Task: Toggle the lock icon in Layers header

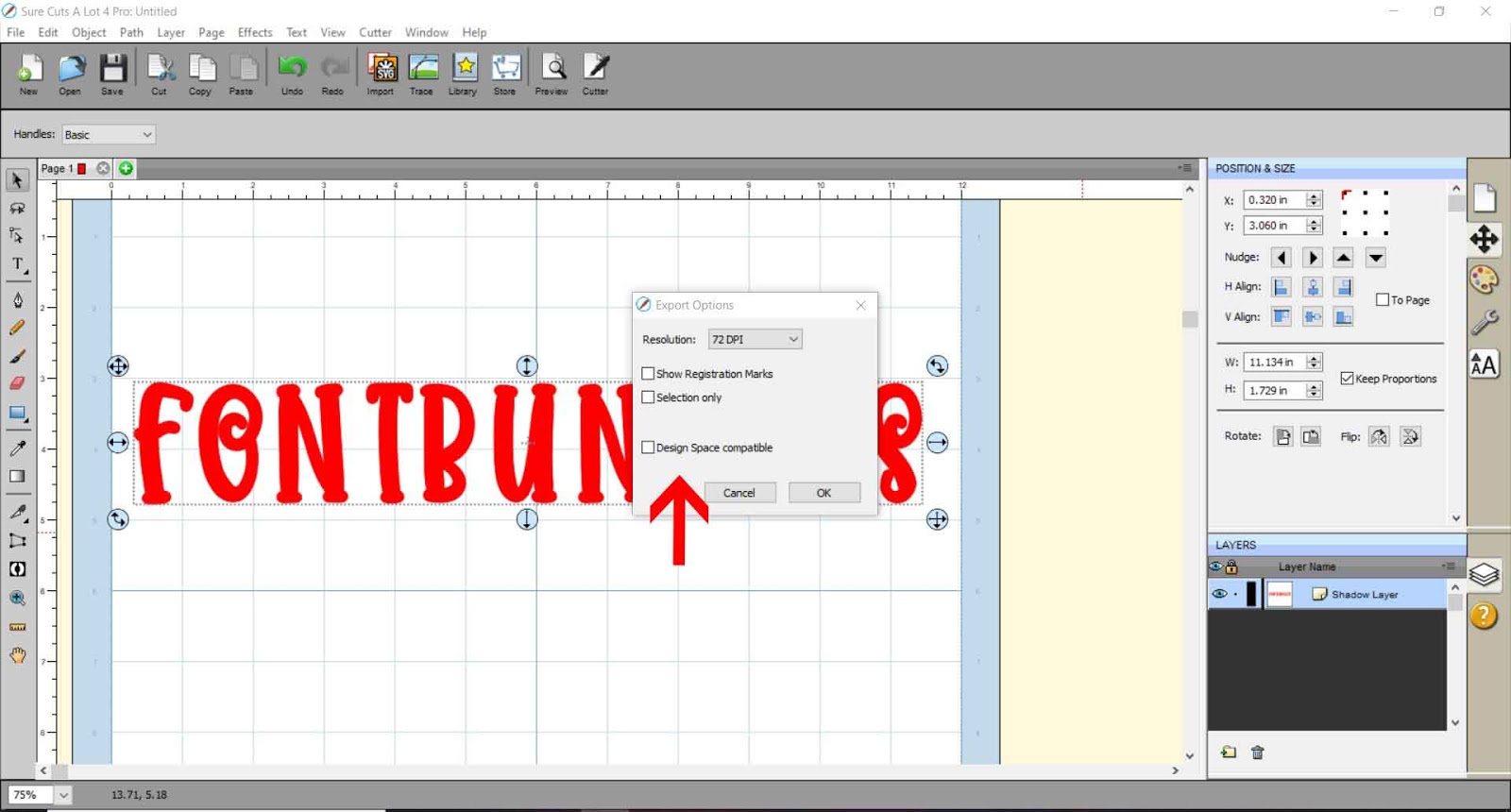Action: point(1231,567)
